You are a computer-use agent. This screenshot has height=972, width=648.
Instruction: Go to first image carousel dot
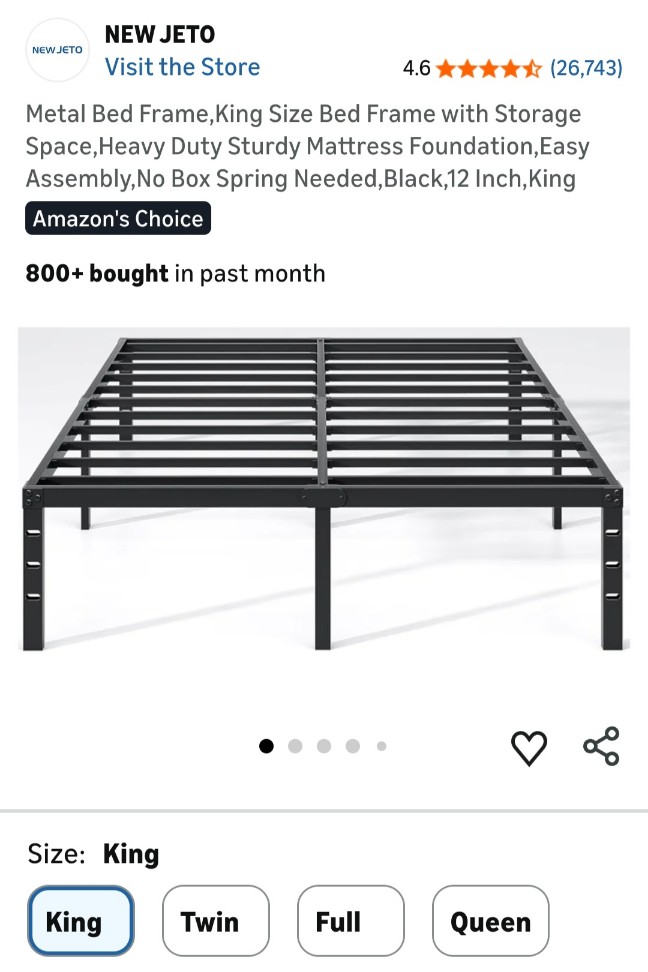coord(266,746)
